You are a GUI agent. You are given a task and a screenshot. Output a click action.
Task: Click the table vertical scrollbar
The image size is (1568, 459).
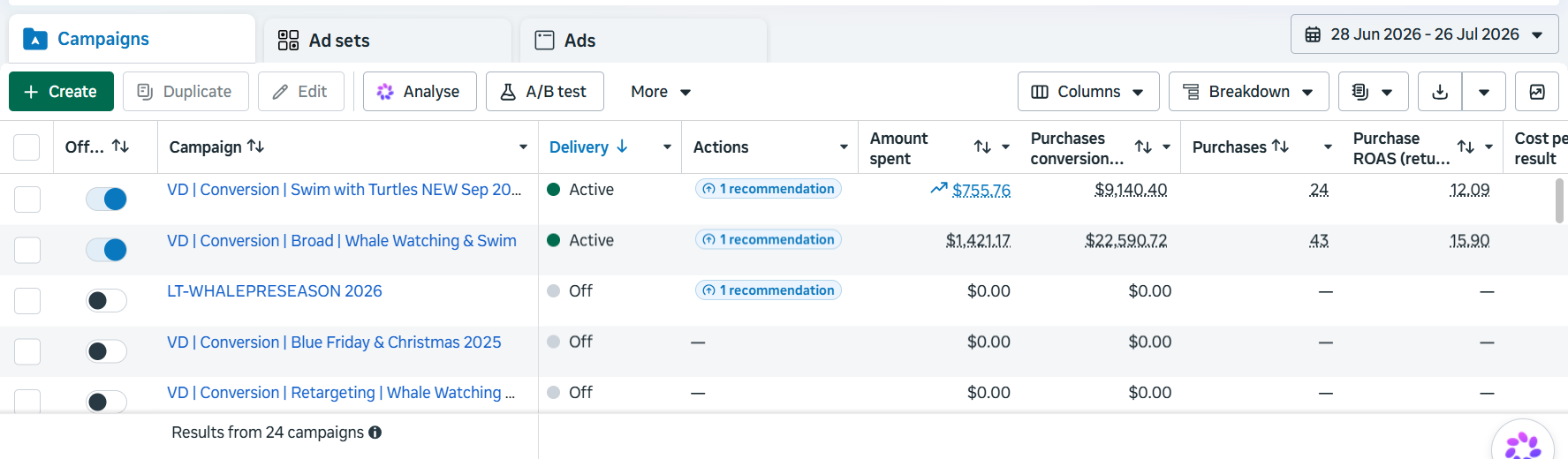click(1559, 200)
